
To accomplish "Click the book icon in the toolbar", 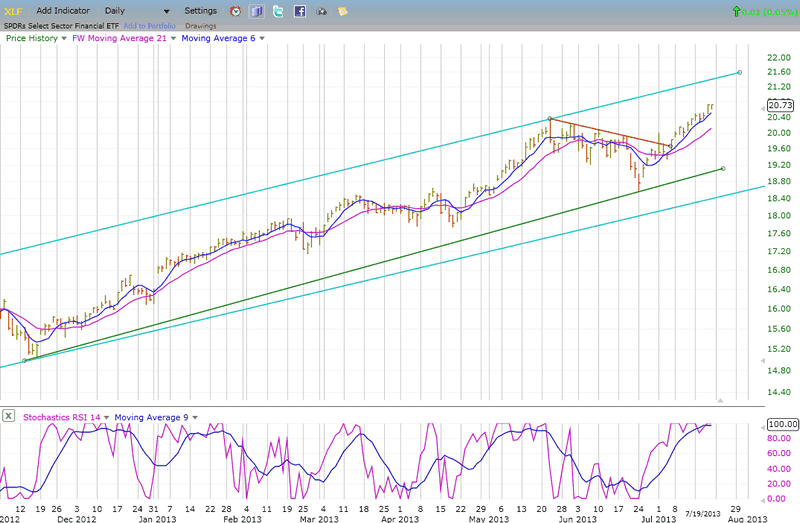I will [x=256, y=11].
